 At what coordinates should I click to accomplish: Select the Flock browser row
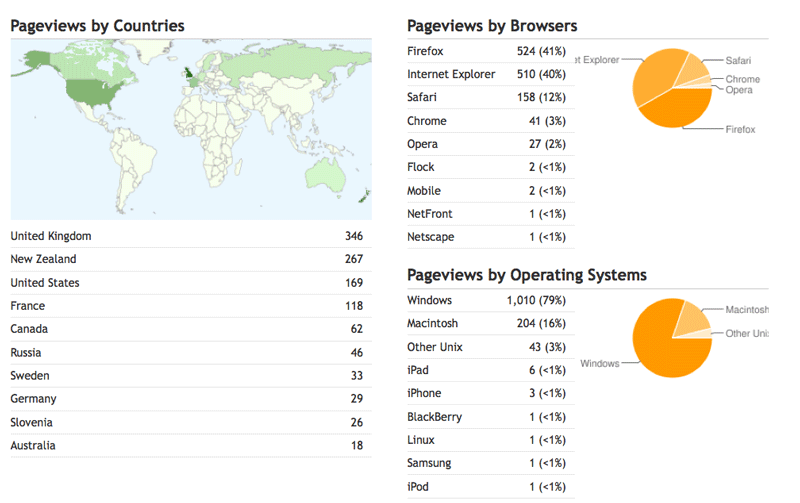(491, 167)
